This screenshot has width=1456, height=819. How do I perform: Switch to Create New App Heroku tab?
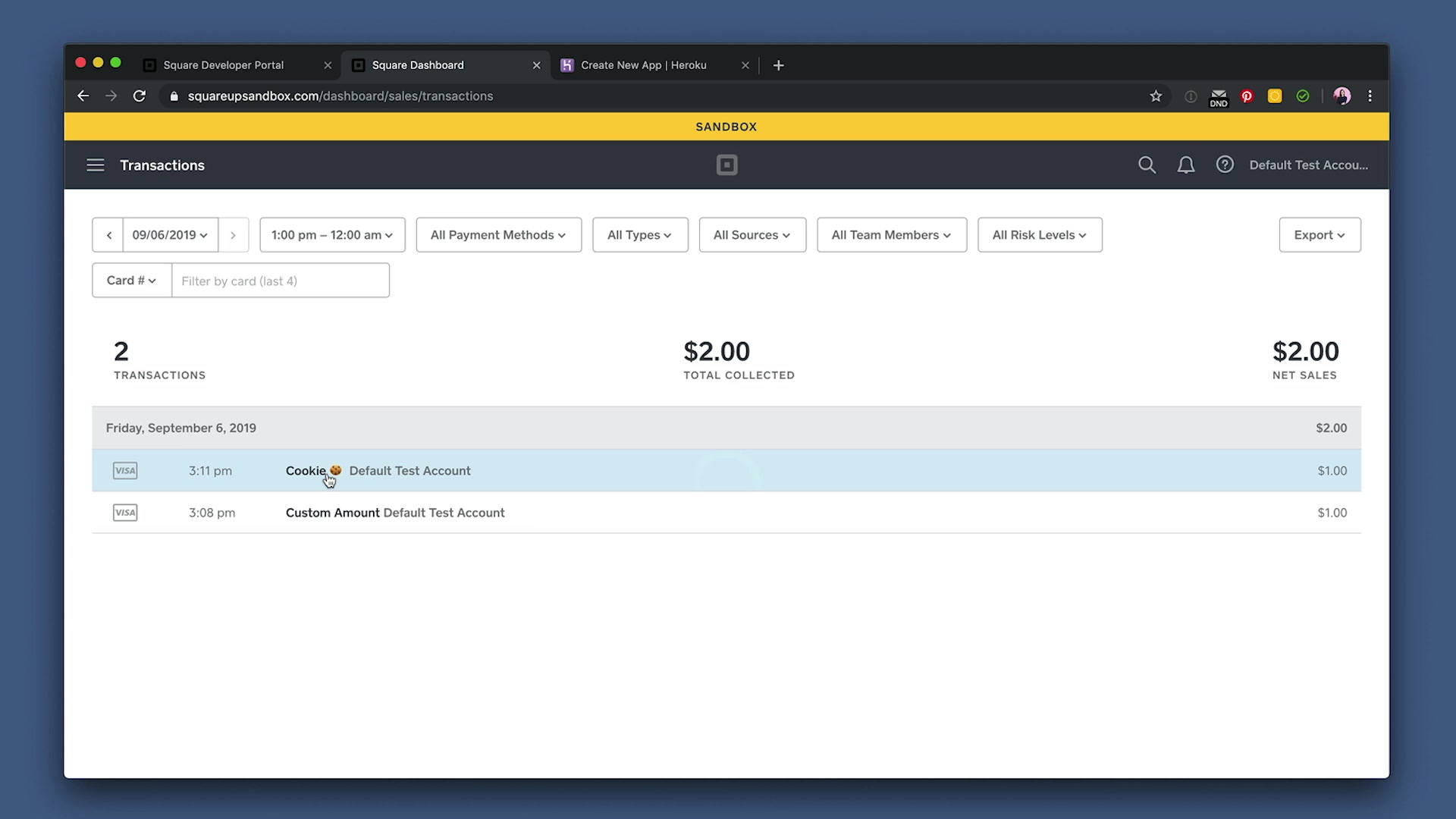click(x=643, y=65)
